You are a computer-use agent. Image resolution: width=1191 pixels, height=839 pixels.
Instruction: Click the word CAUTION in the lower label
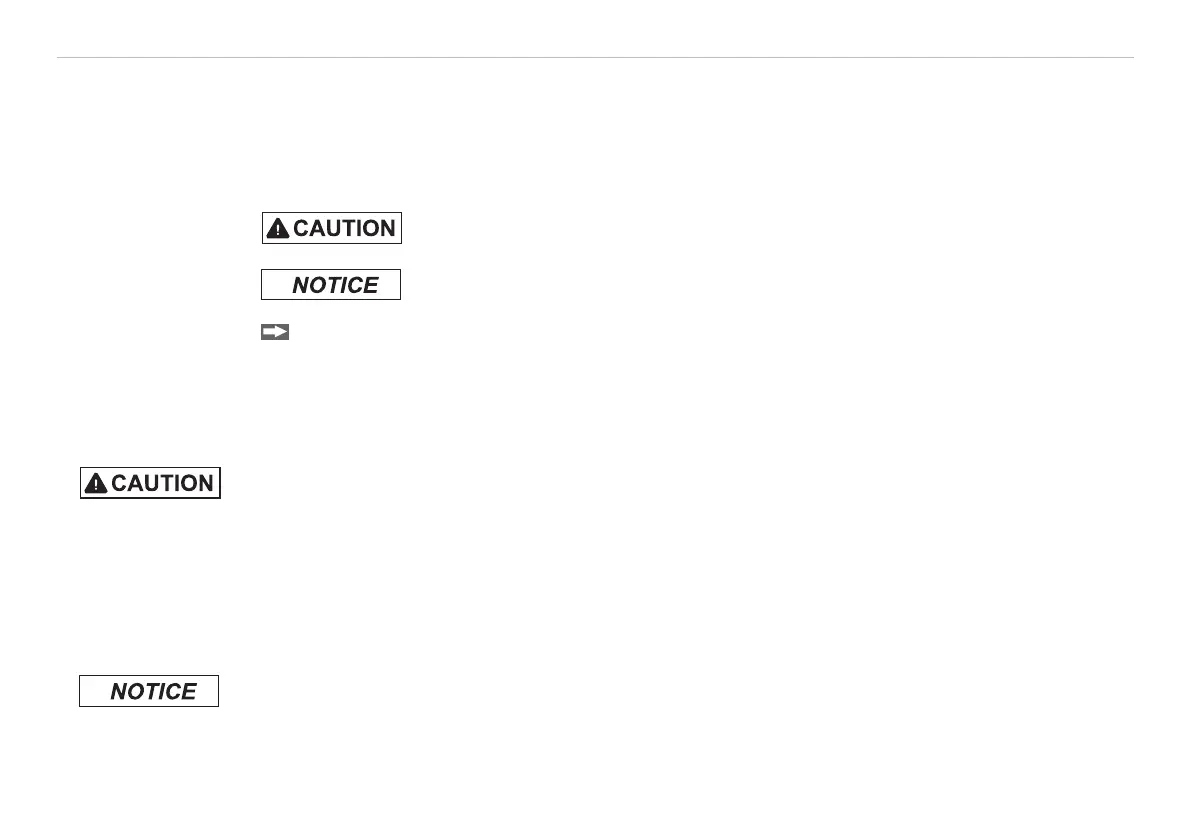(163, 484)
